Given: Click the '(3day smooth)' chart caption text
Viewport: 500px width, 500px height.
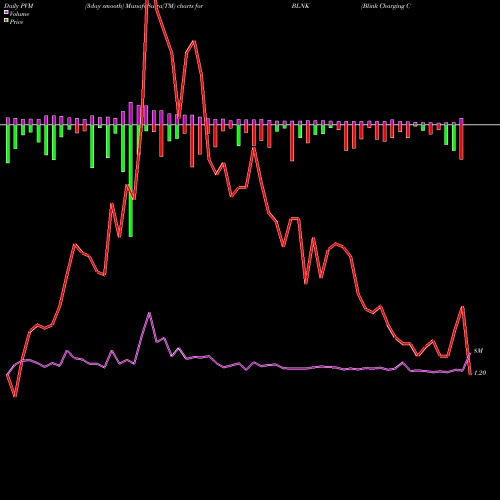Looking at the screenshot, I should (104, 6).
